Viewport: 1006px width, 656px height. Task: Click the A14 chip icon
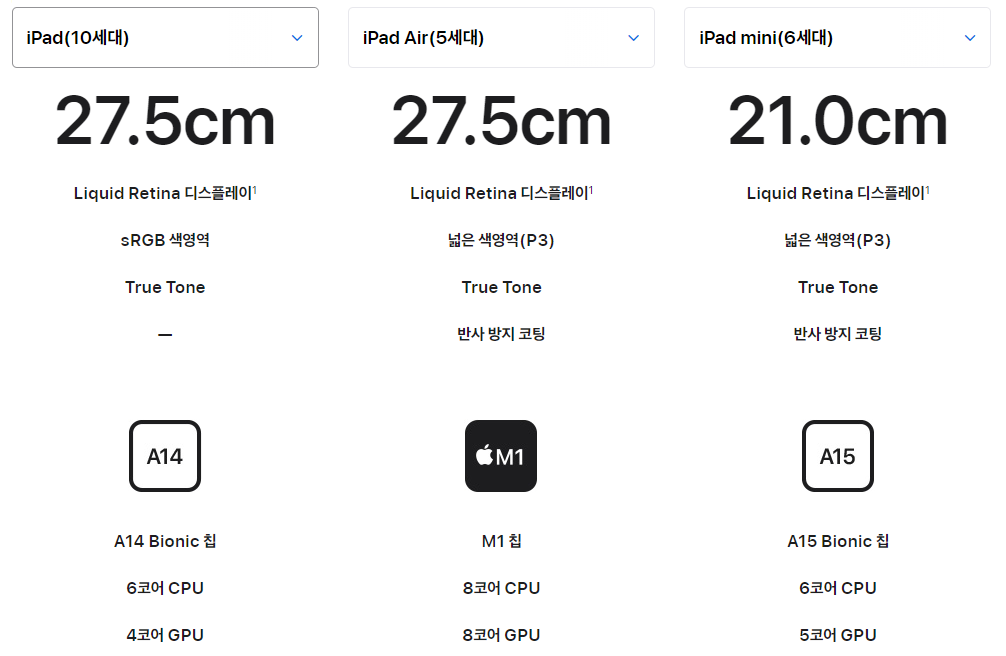(x=165, y=456)
